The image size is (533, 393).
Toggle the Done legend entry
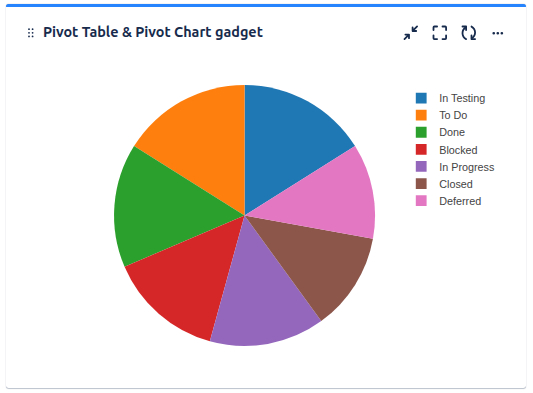coord(452,132)
